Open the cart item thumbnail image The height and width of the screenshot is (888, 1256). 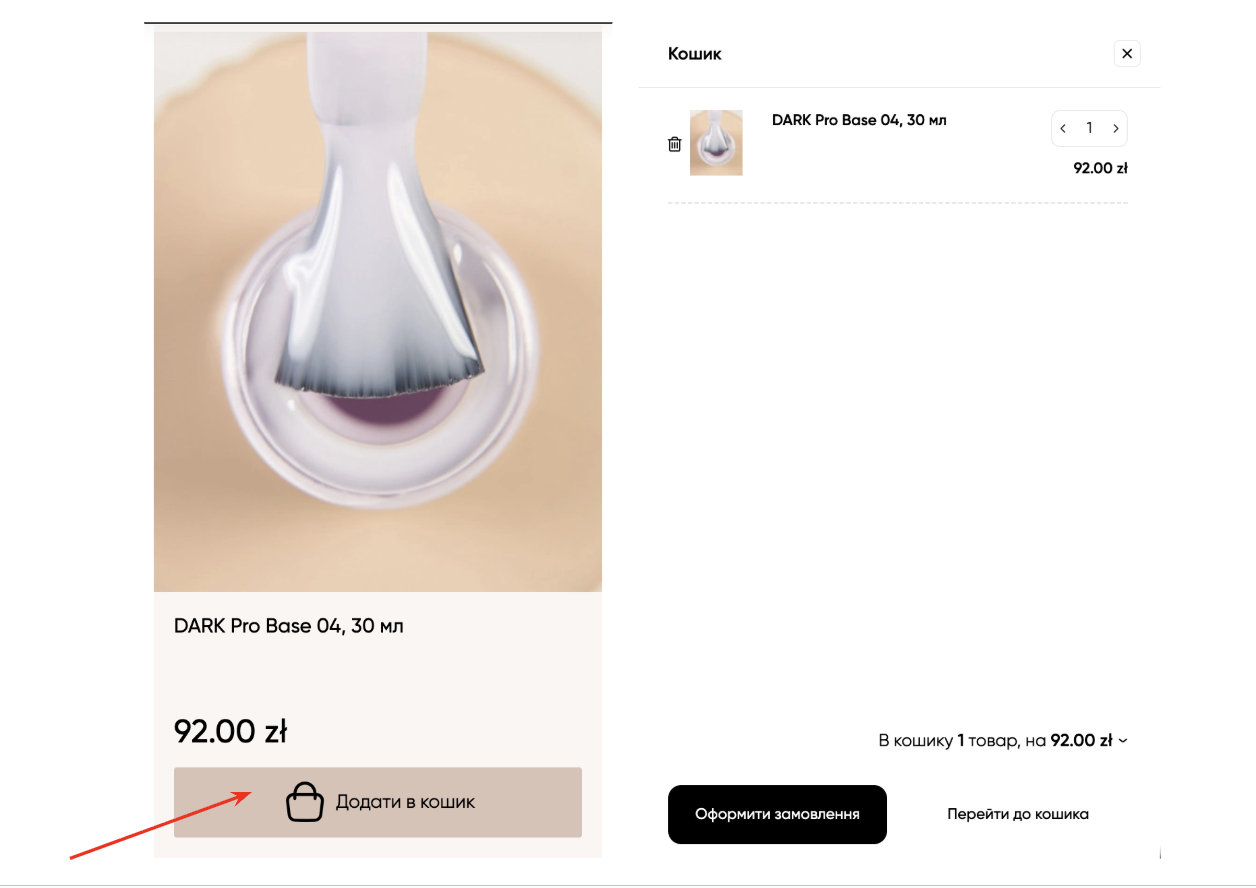pos(716,143)
